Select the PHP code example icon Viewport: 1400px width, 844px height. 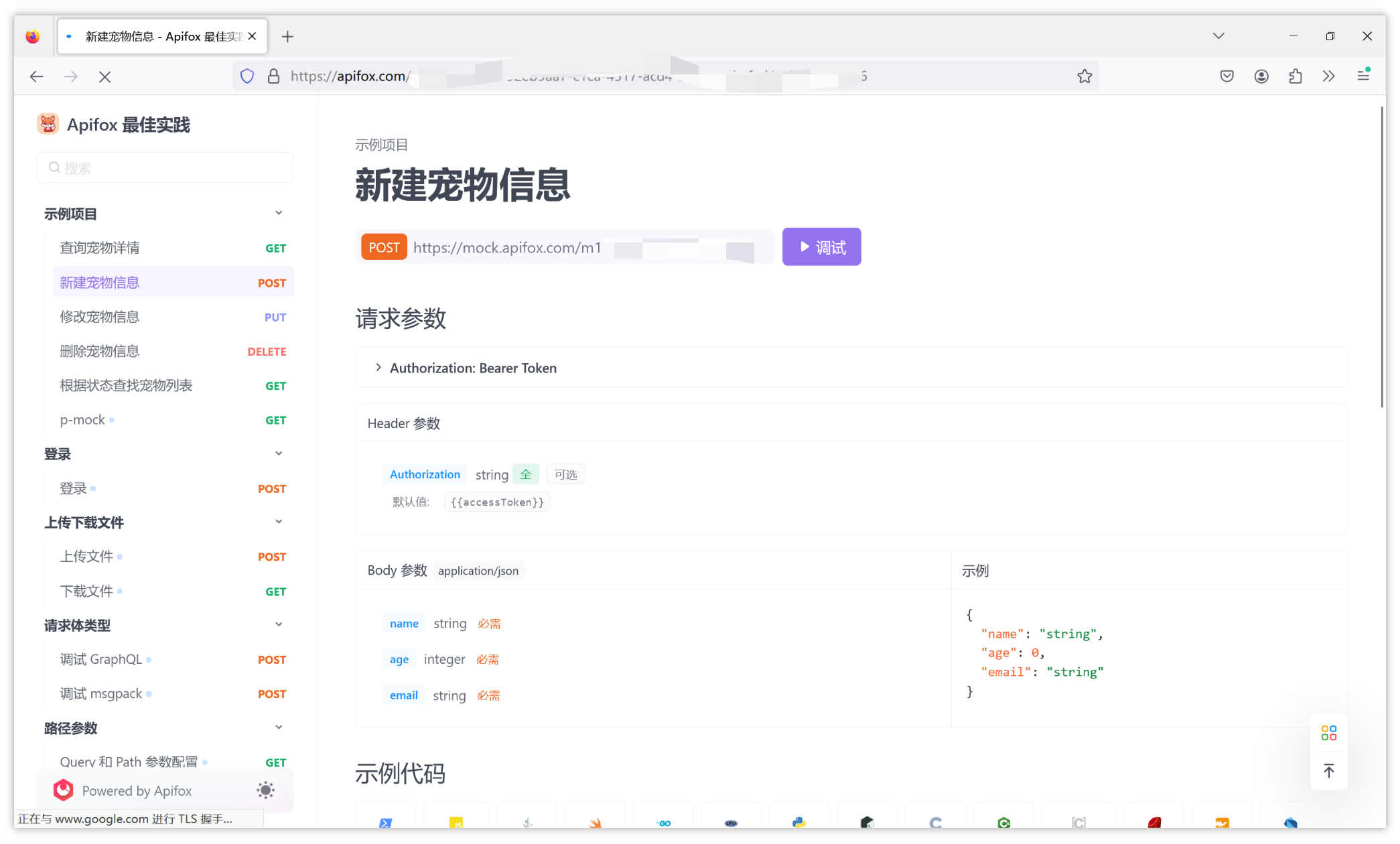click(x=731, y=823)
